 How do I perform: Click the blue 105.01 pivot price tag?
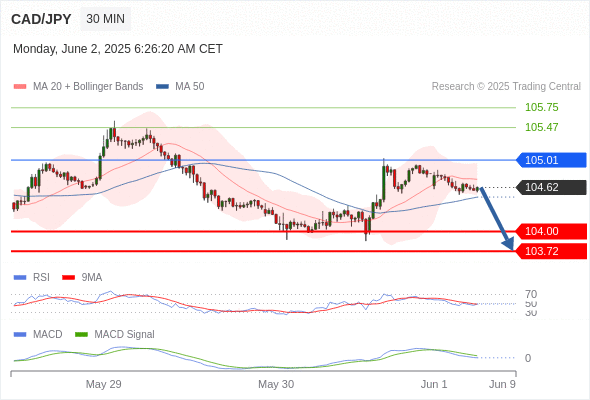551,160
